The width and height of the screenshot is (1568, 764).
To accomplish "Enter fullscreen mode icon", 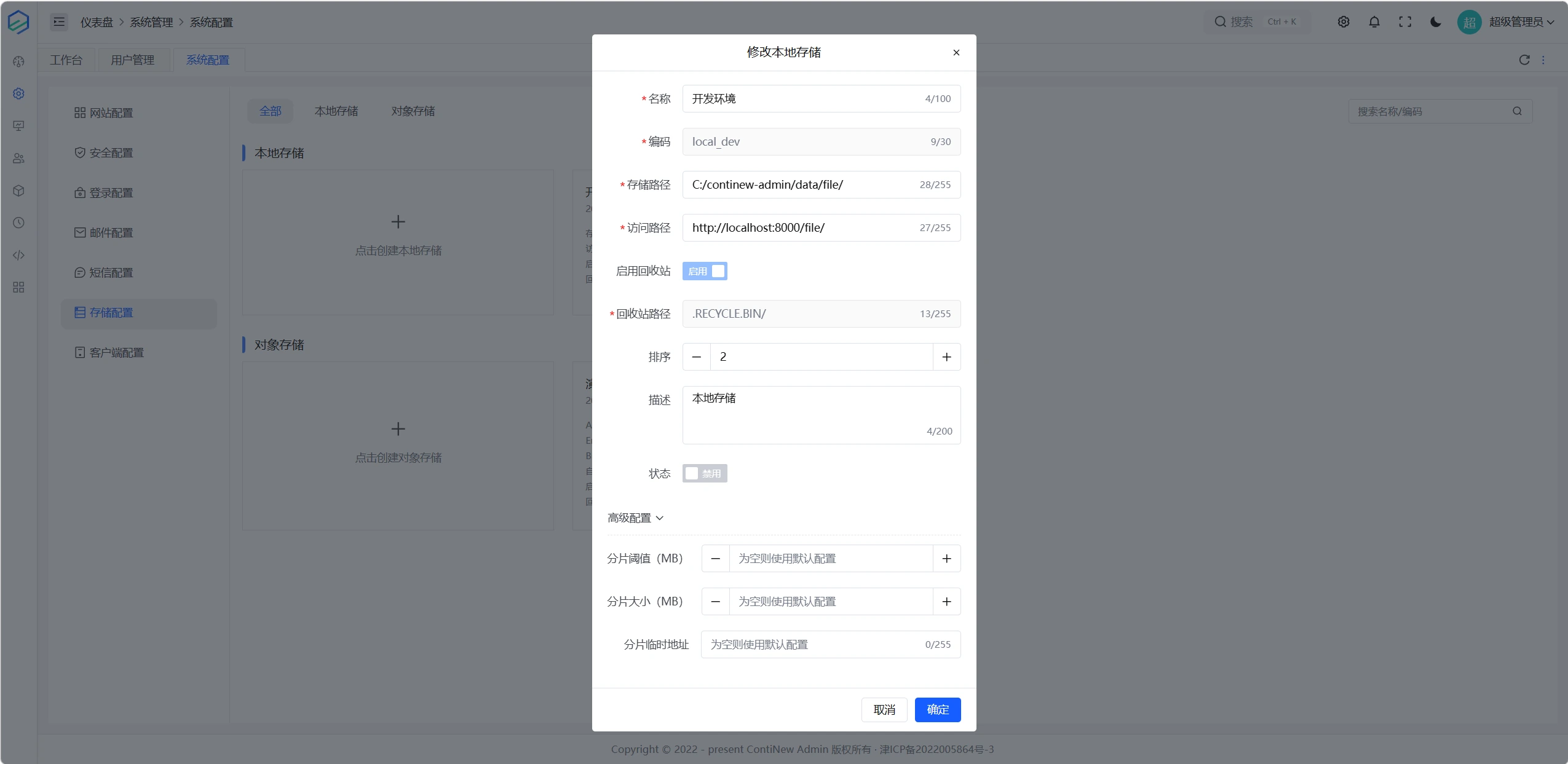I will [x=1405, y=22].
